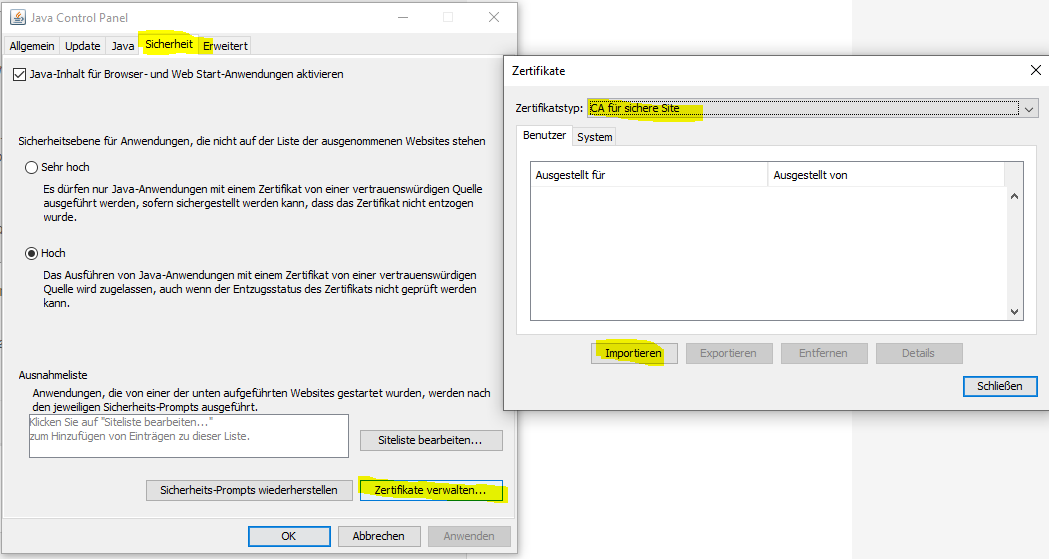Click the Ausgestellt von column header
Viewport: 1049px width, 559px height.
pos(886,175)
